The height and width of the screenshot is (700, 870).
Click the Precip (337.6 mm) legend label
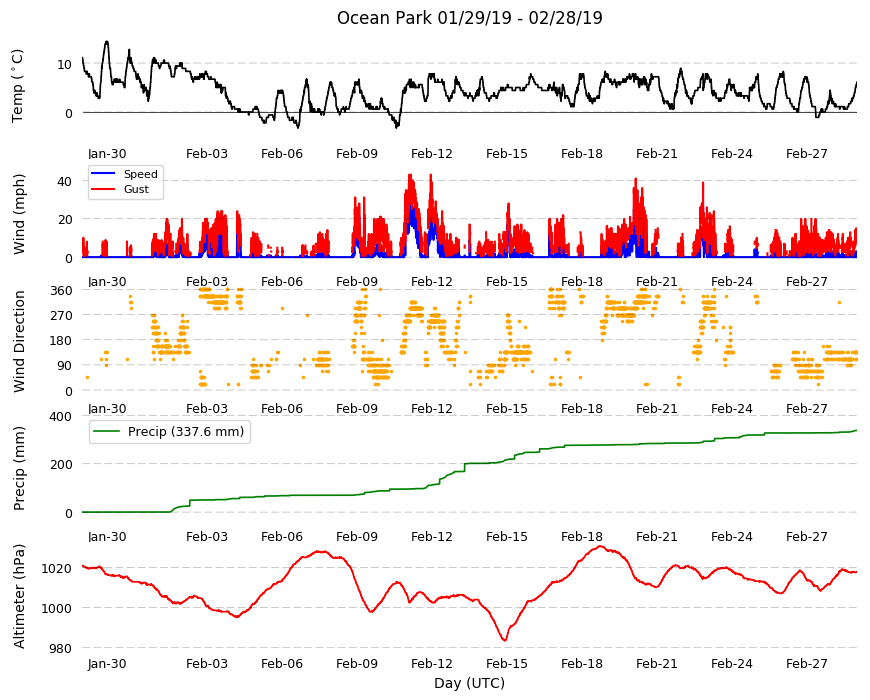(186, 432)
